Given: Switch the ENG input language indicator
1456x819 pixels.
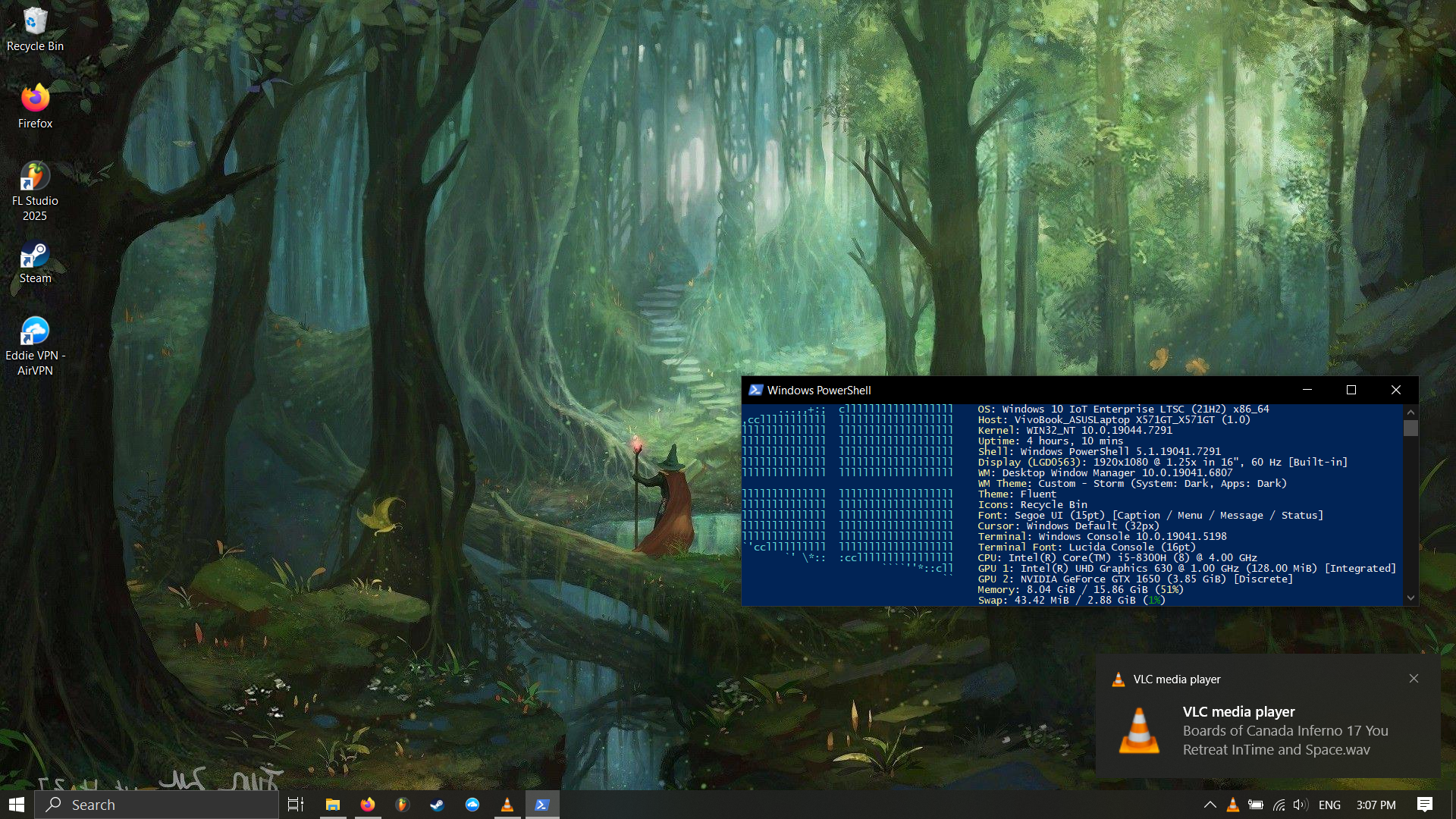Looking at the screenshot, I should coord(1329,805).
